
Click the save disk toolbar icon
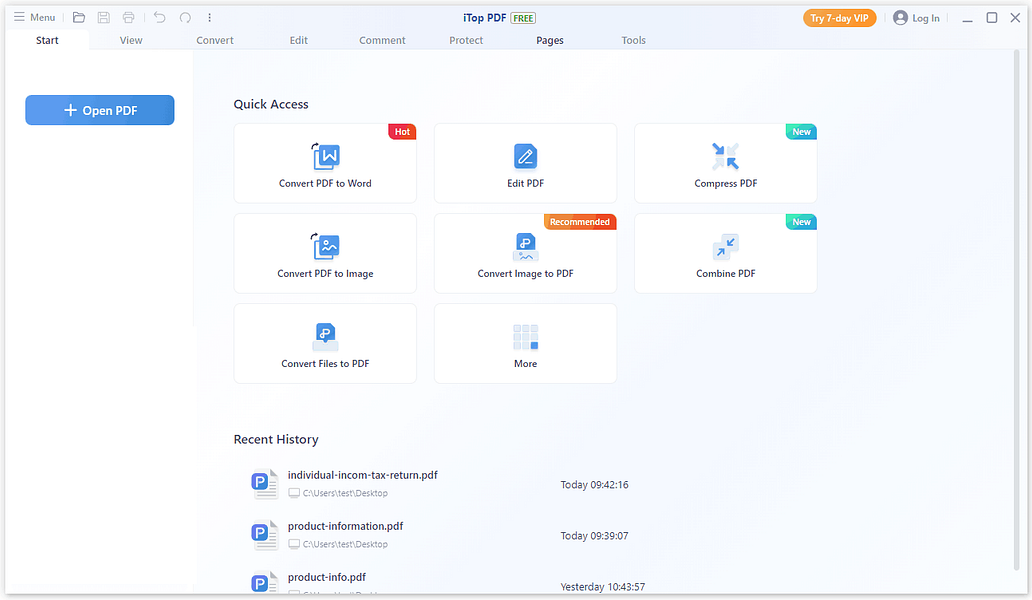(x=103, y=17)
